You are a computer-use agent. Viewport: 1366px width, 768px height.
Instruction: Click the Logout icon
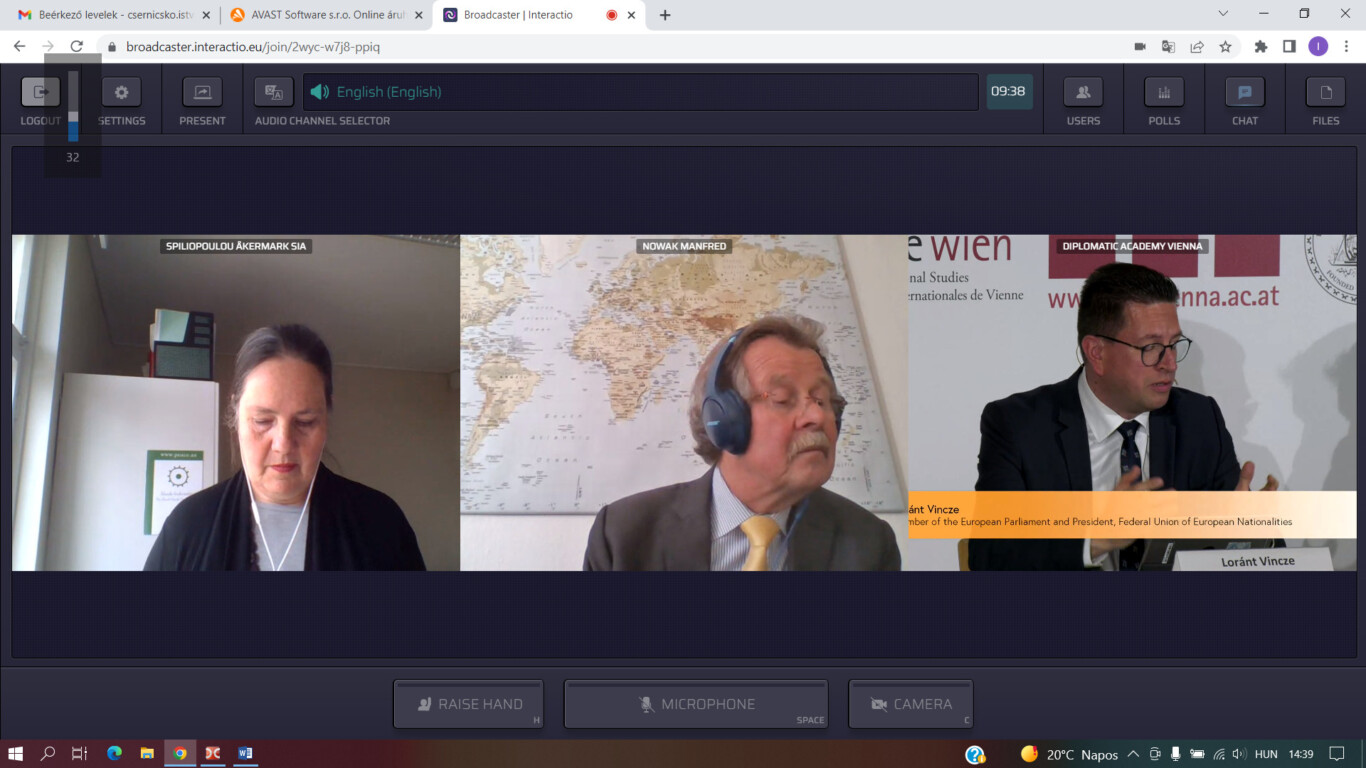41,92
